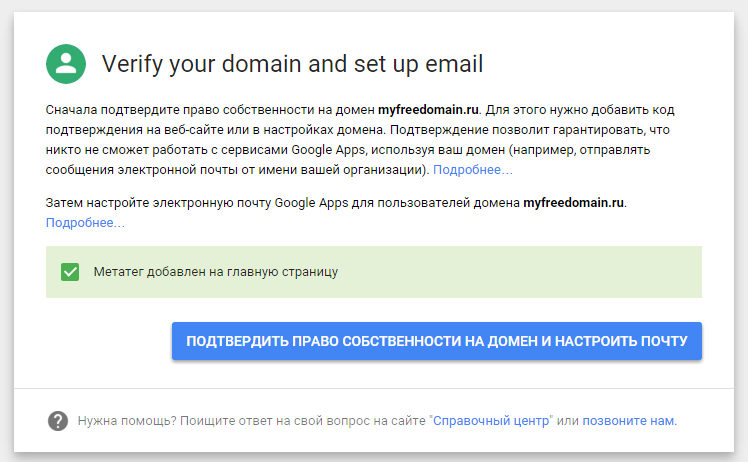Viewport: 748px width, 462px height.
Task: Click the 'Затем настройте электронную почту' sentence
Action: (160, 202)
